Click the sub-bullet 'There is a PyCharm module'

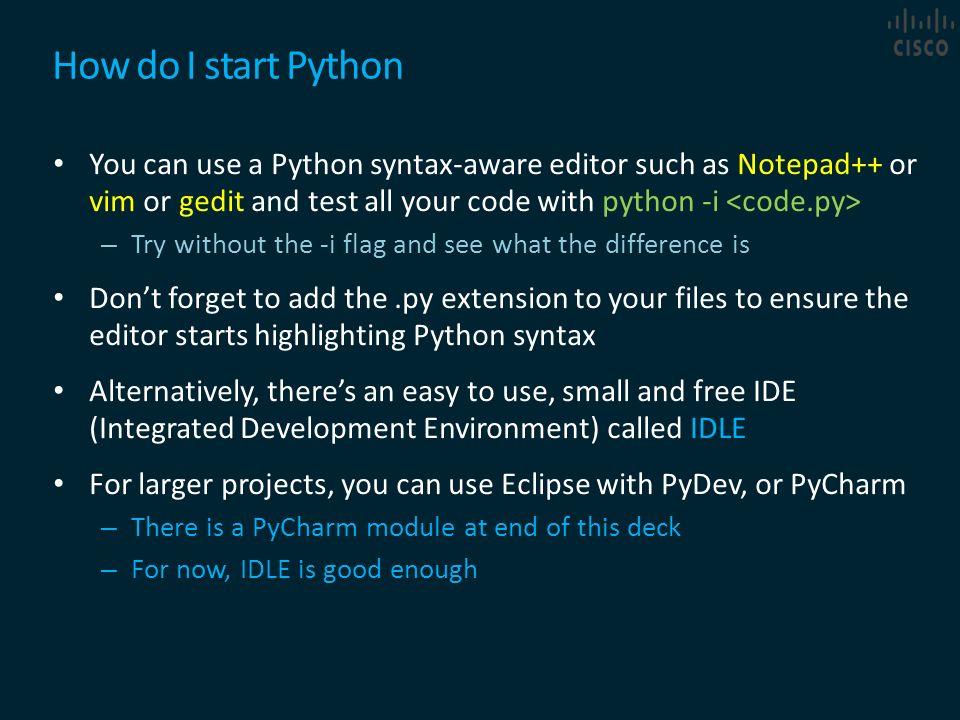(x=406, y=528)
